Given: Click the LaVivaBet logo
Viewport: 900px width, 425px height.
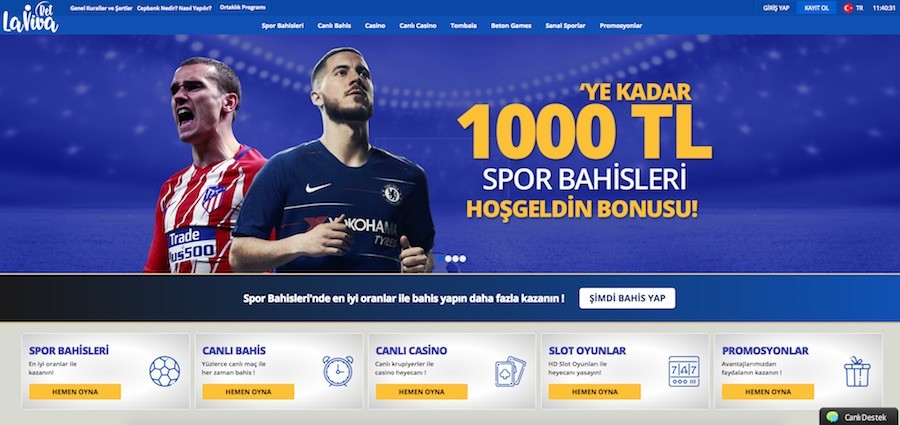Looking at the screenshot, I should [30, 17].
